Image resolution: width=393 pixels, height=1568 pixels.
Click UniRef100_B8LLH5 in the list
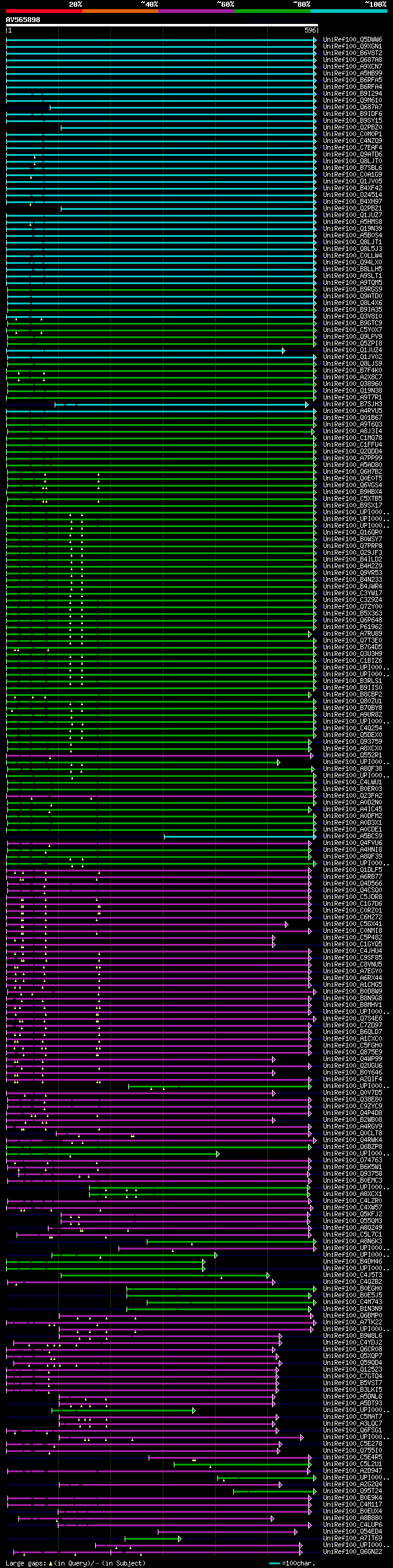(352, 269)
